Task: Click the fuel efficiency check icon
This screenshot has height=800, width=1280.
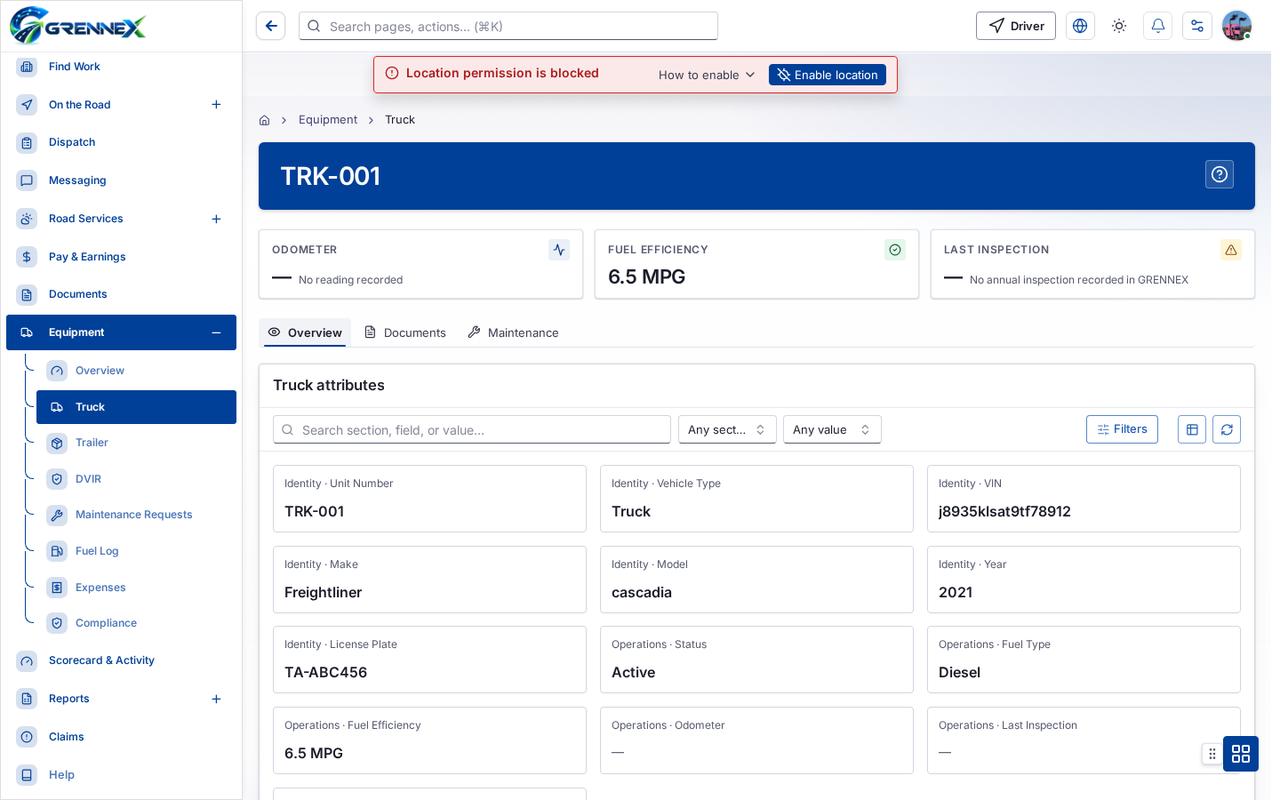Action: (x=895, y=250)
